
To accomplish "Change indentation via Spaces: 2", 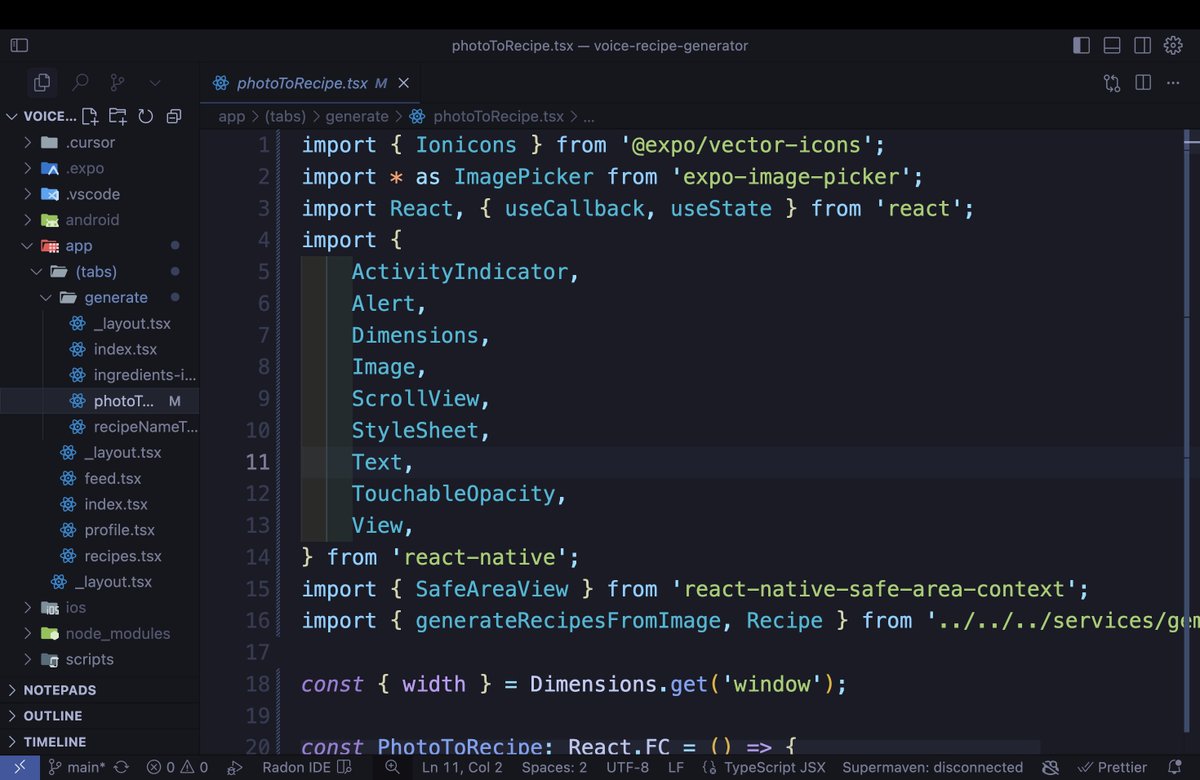I will click(555, 767).
